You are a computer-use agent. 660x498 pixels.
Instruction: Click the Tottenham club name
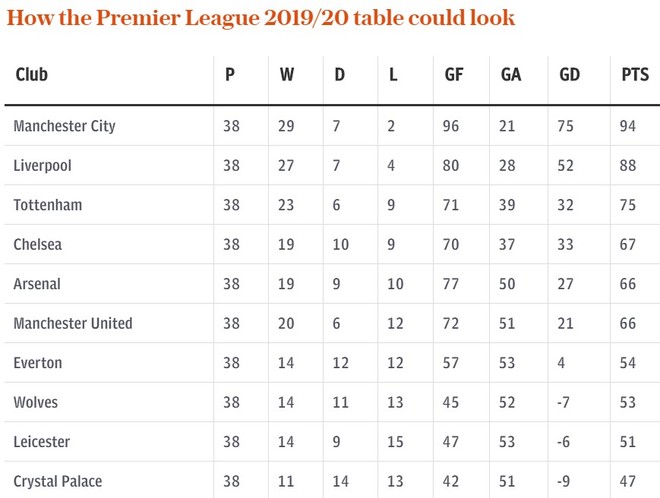pyautogui.click(x=48, y=205)
